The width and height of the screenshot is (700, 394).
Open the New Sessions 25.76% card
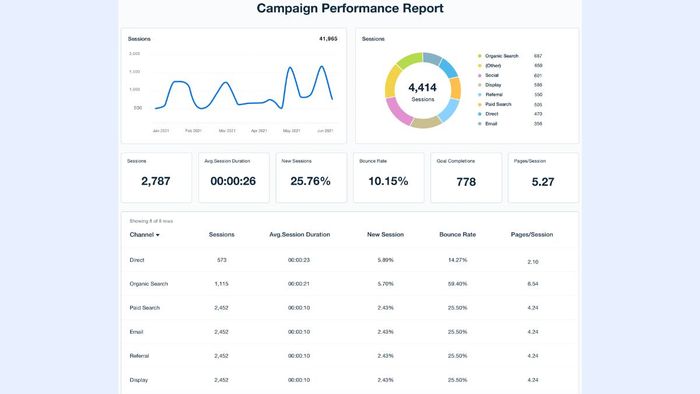pyautogui.click(x=311, y=178)
